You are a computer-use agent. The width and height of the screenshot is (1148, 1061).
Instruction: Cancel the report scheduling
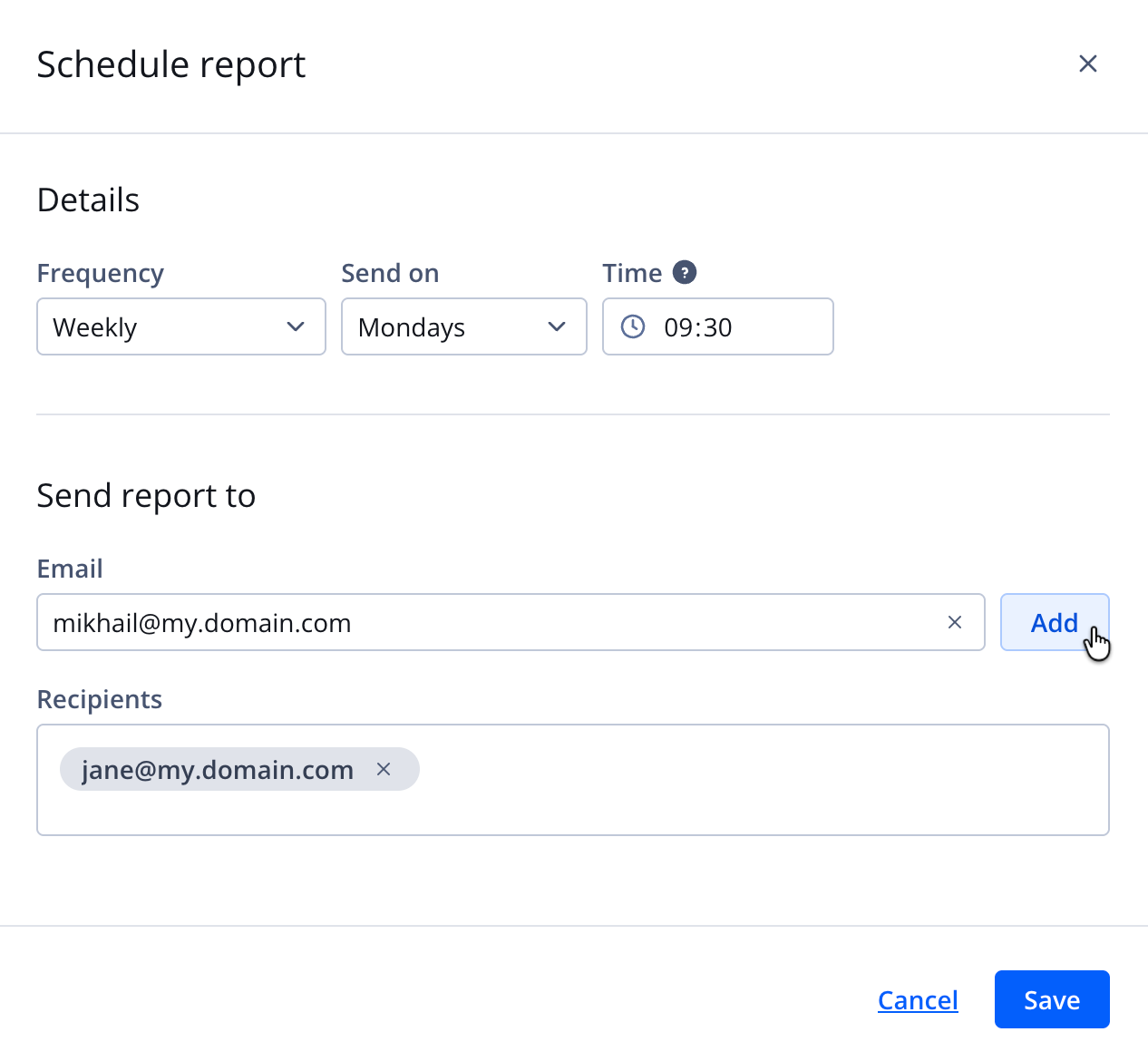pyautogui.click(x=917, y=998)
